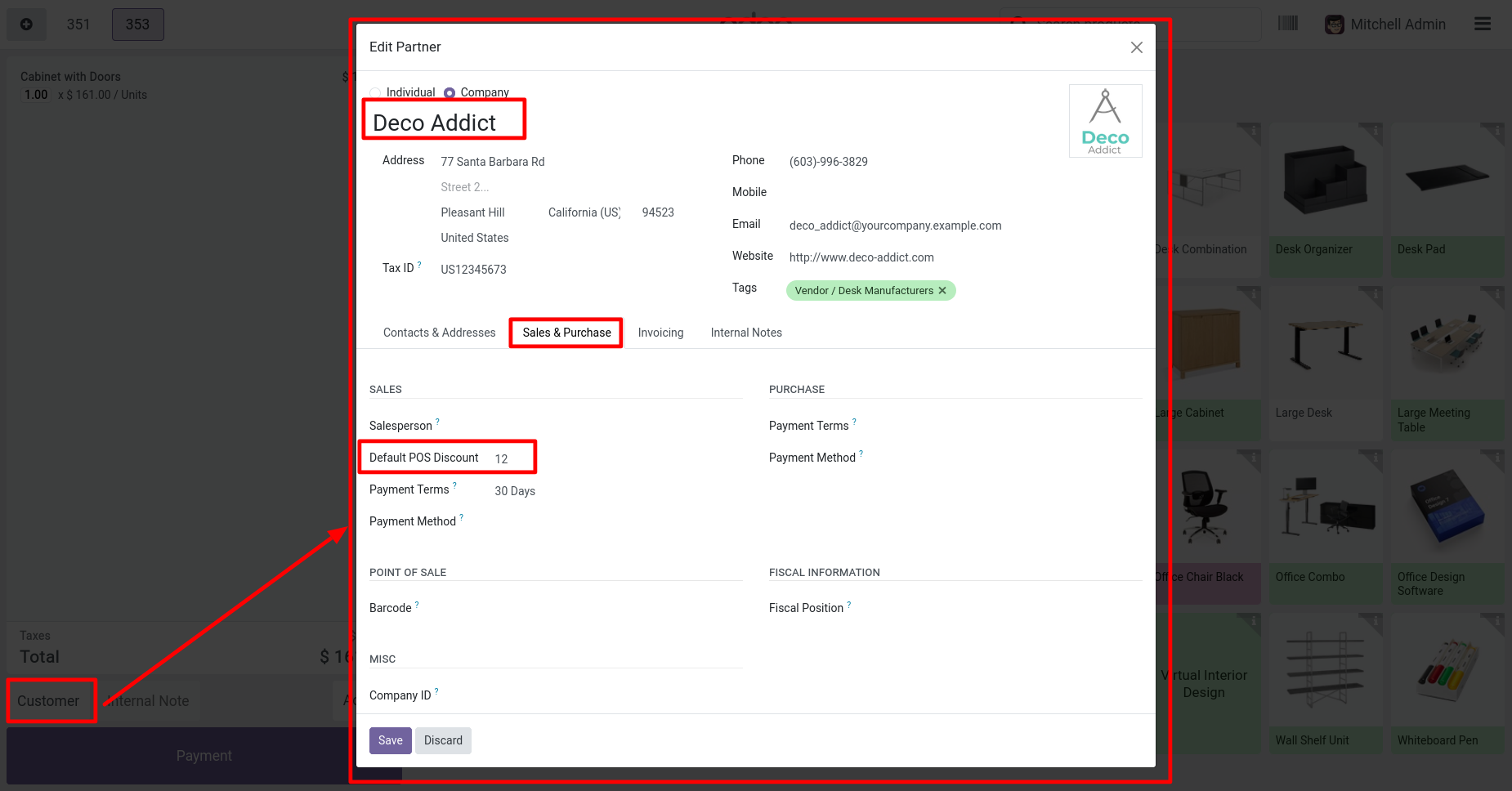Show the Fiscal Position help tooltip icon
The image size is (1512, 791).
coord(848,604)
